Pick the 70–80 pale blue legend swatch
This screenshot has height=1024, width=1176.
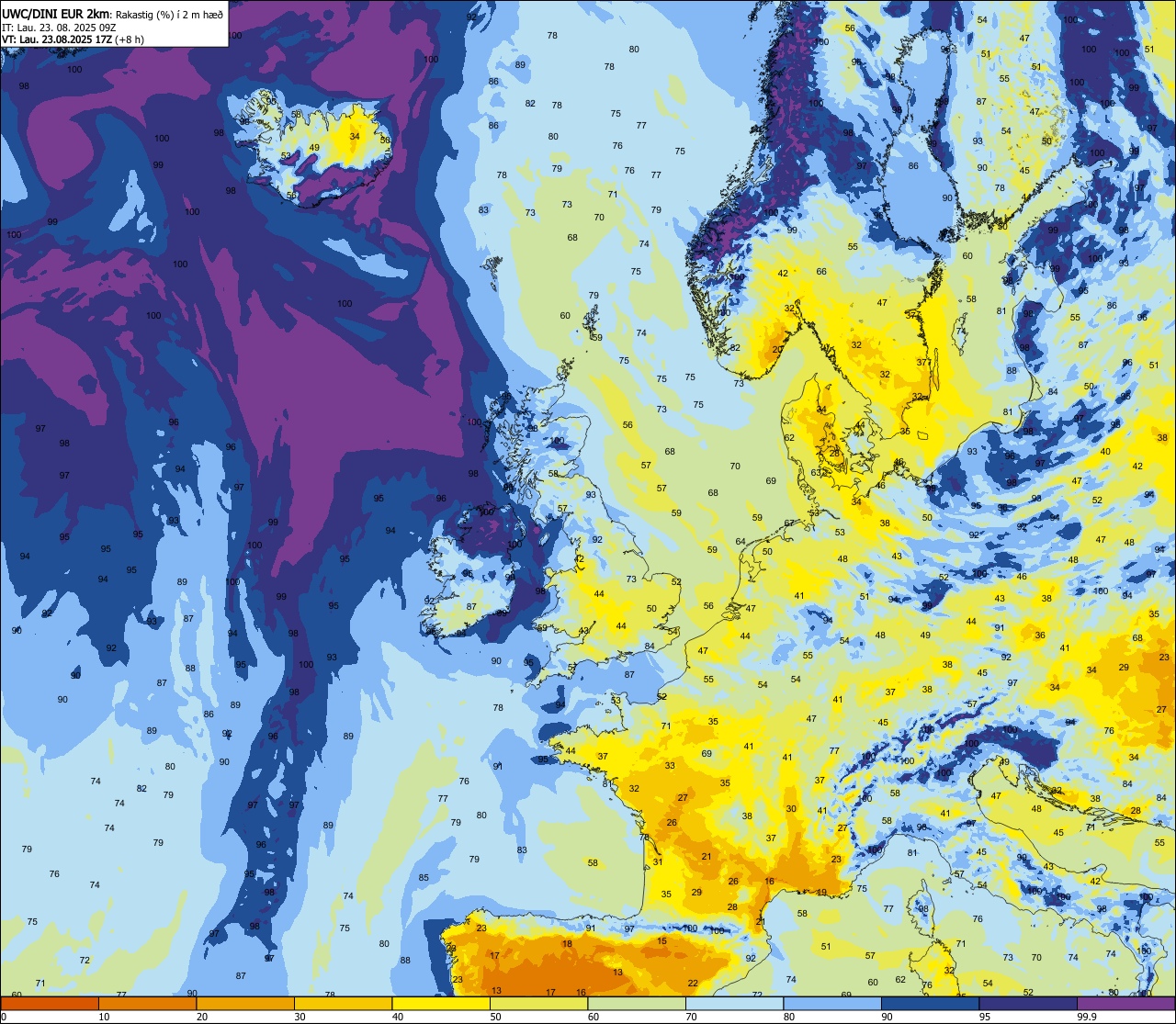click(734, 1003)
